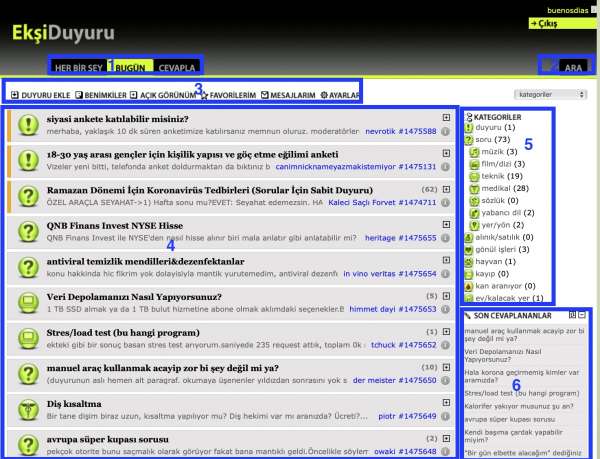This screenshot has height=459, width=600.
Task: Click the yer/yön category icon
Action: coord(474,225)
